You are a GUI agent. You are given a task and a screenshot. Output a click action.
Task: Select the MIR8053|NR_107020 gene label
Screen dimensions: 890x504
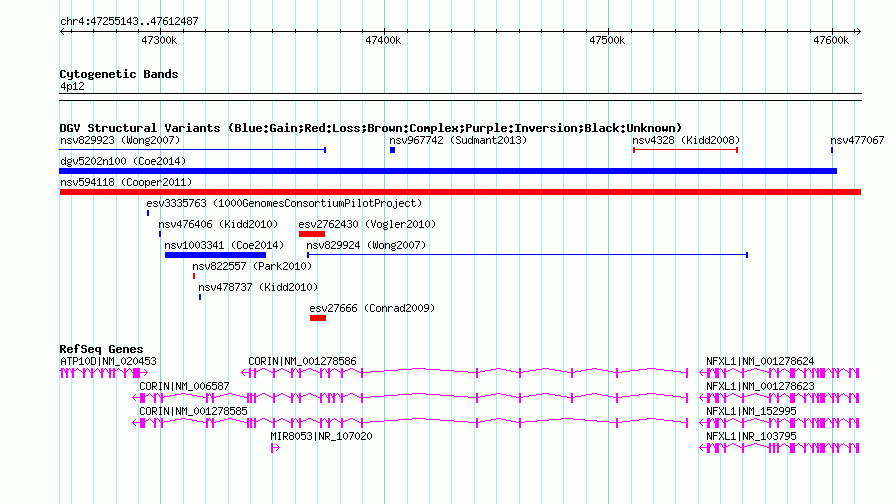click(x=321, y=436)
